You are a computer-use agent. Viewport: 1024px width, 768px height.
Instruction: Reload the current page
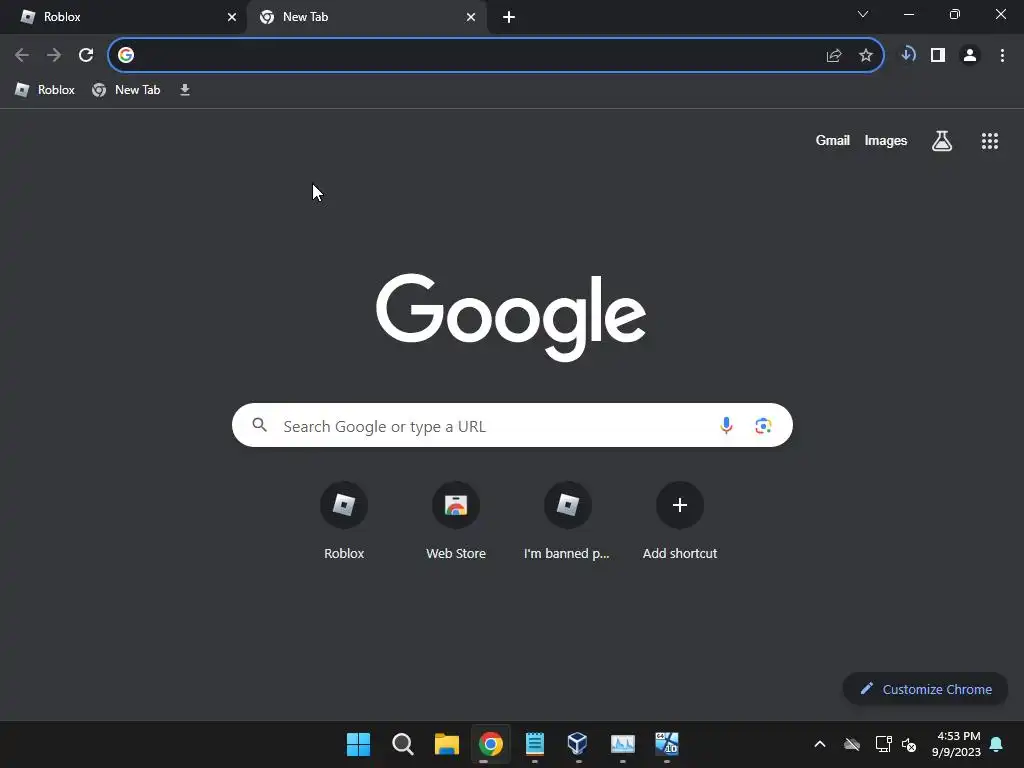point(86,55)
